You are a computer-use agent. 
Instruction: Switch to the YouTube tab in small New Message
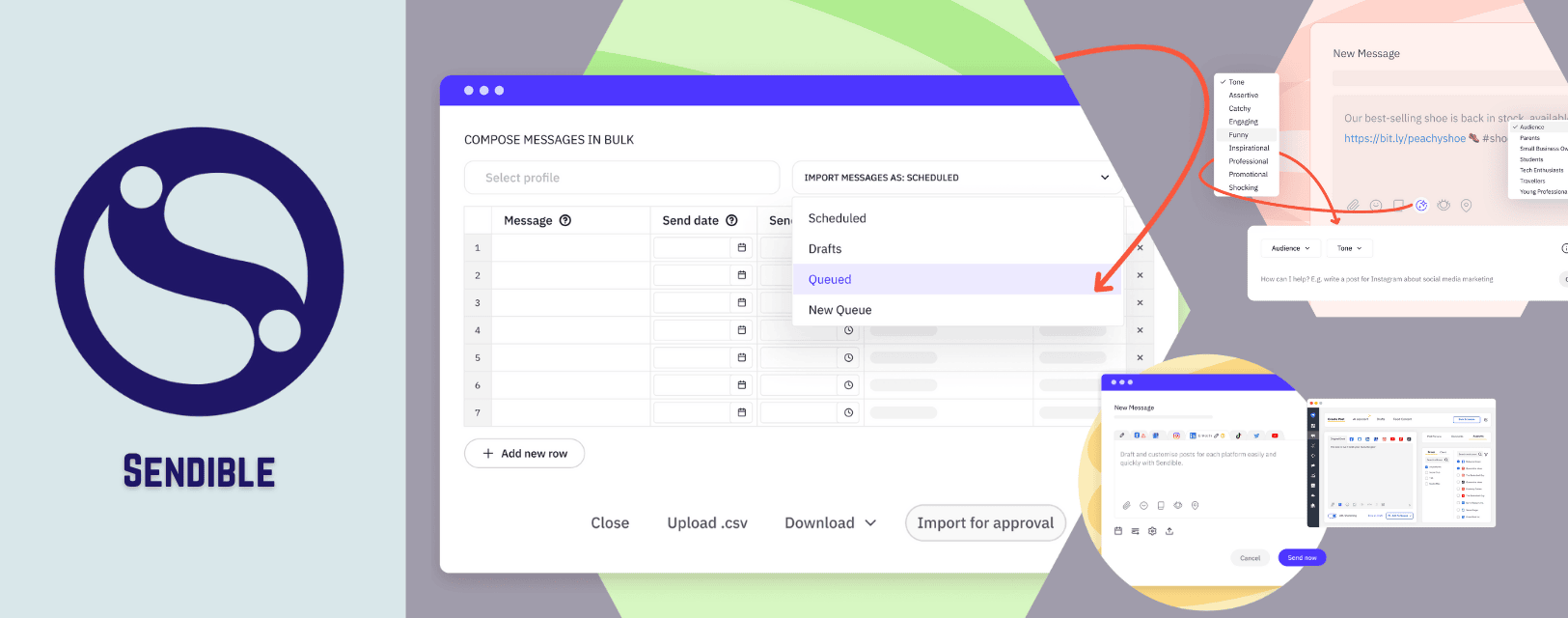(1275, 435)
